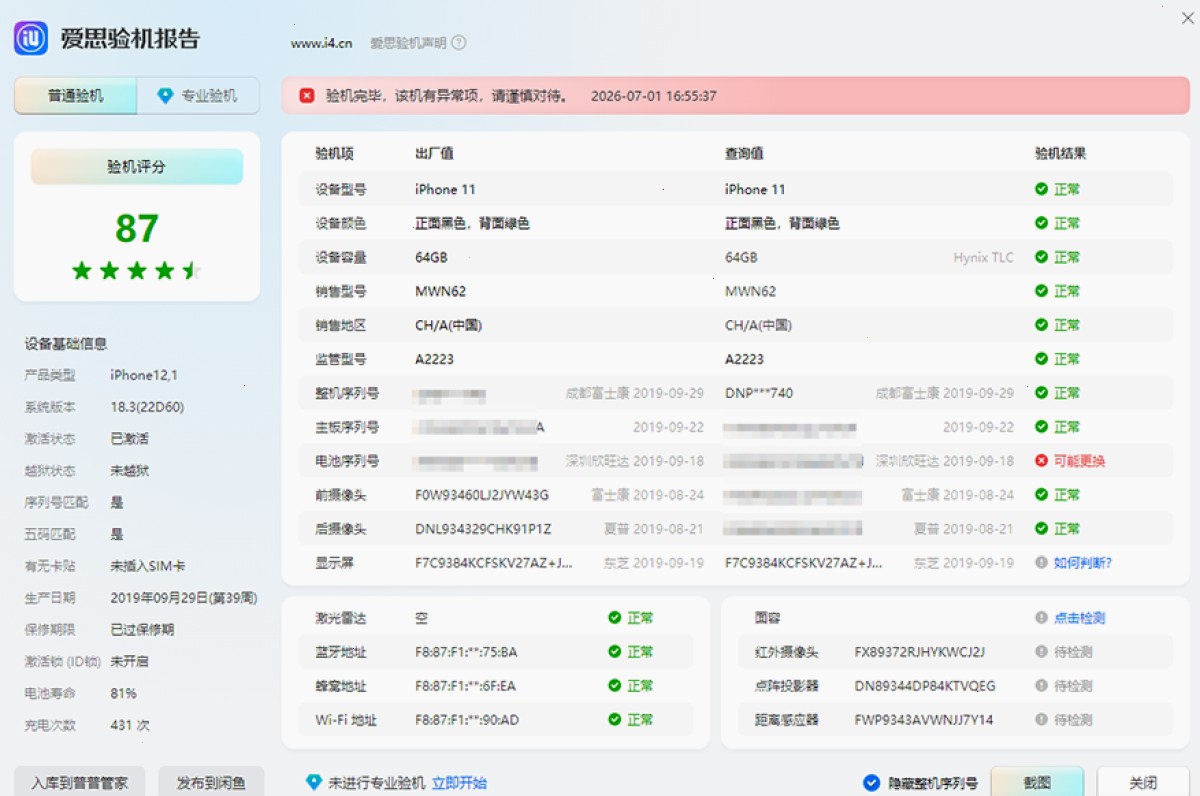Click the 出厂值 MWN62 cell
The width and height of the screenshot is (1200, 796).
440,291
